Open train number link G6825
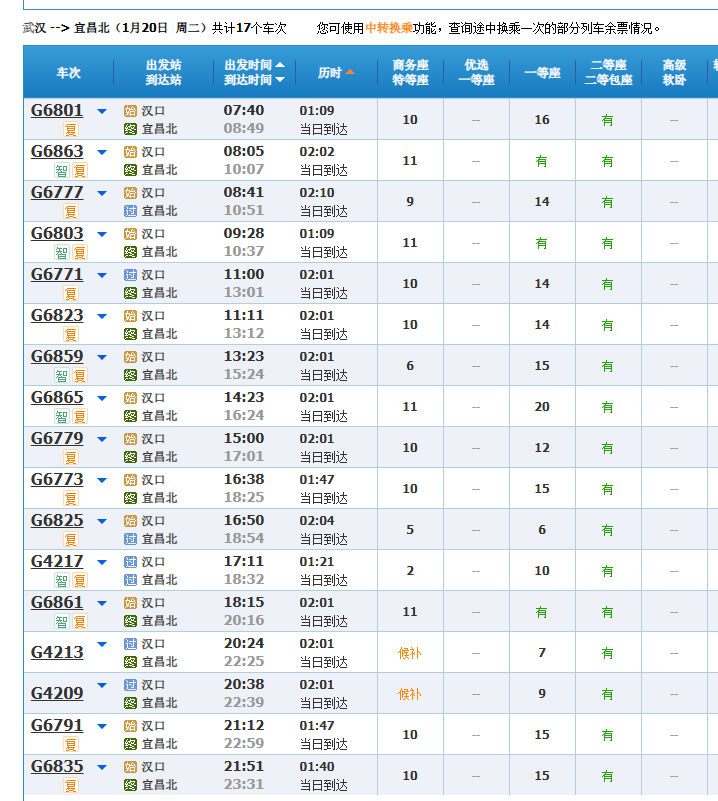Image resolution: width=718 pixels, height=801 pixels. point(57,521)
